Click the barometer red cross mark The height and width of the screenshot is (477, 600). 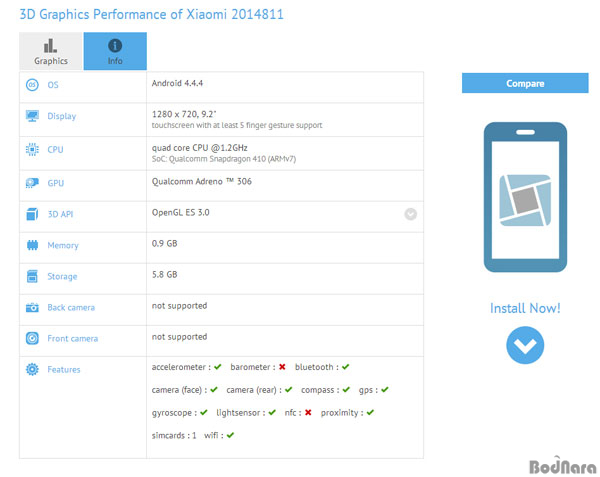pyautogui.click(x=282, y=367)
